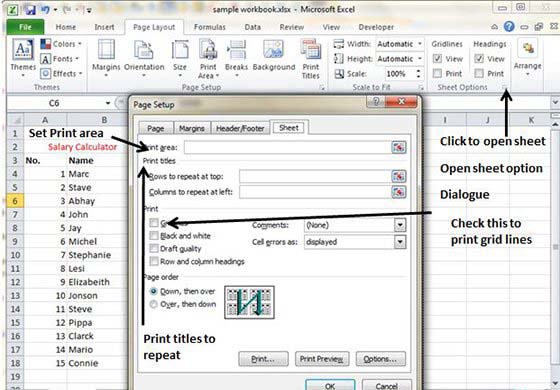Click the Background image button

click(274, 55)
